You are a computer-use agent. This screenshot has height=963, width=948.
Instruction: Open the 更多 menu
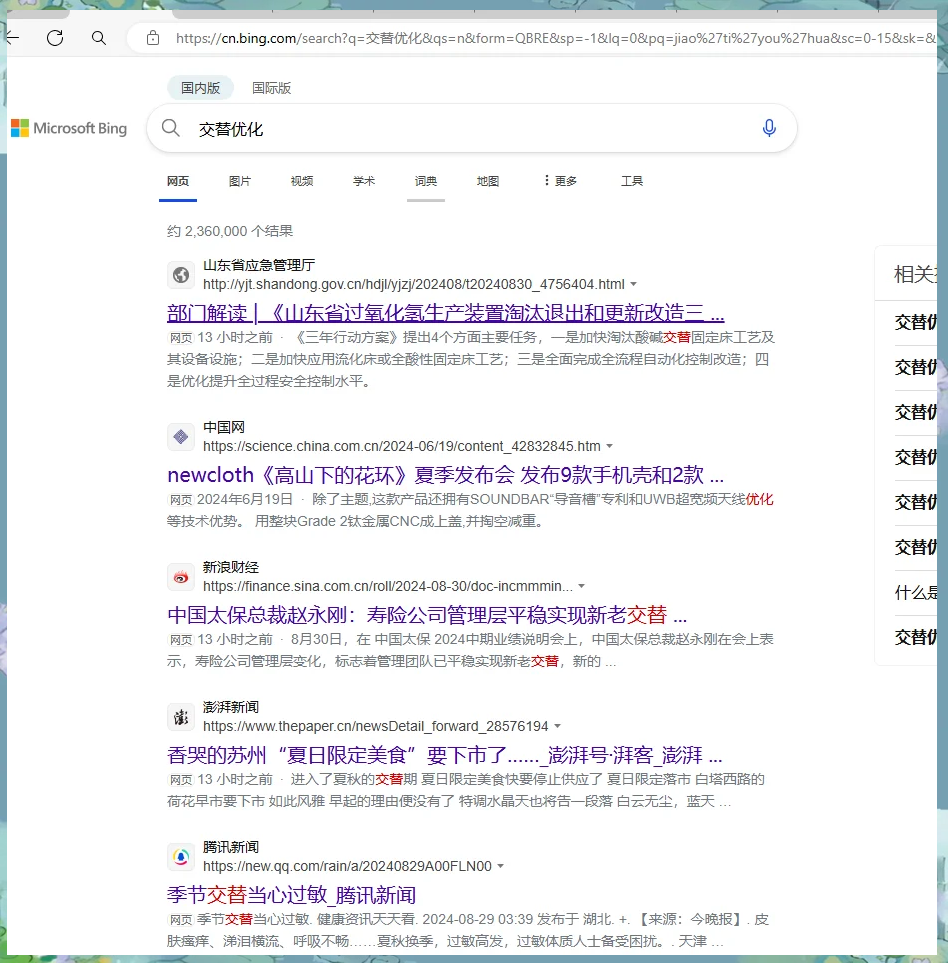(561, 181)
